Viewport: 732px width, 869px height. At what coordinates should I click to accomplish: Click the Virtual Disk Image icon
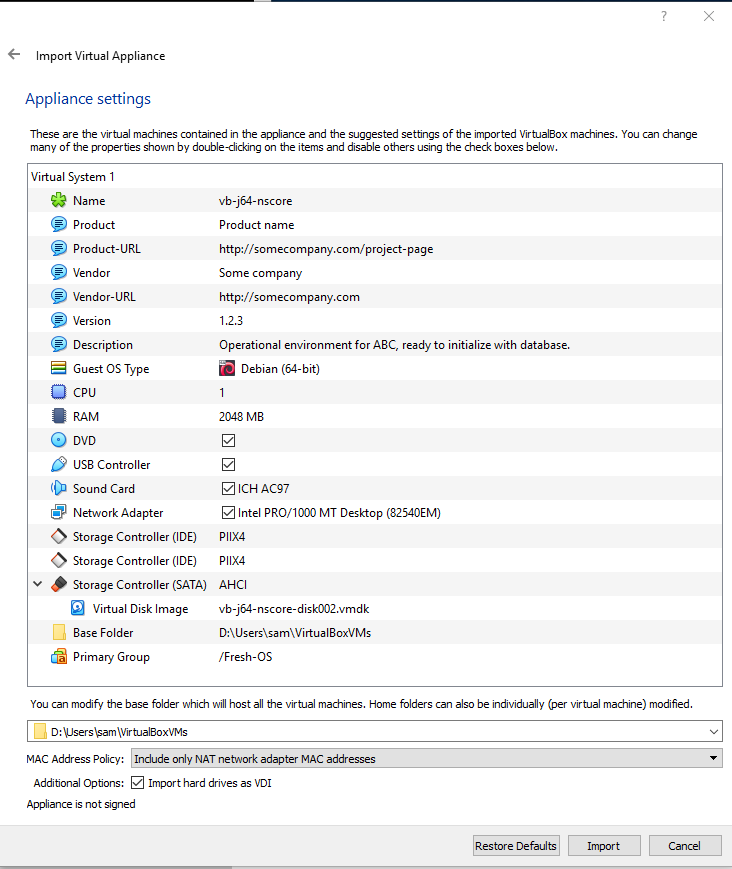(79, 608)
